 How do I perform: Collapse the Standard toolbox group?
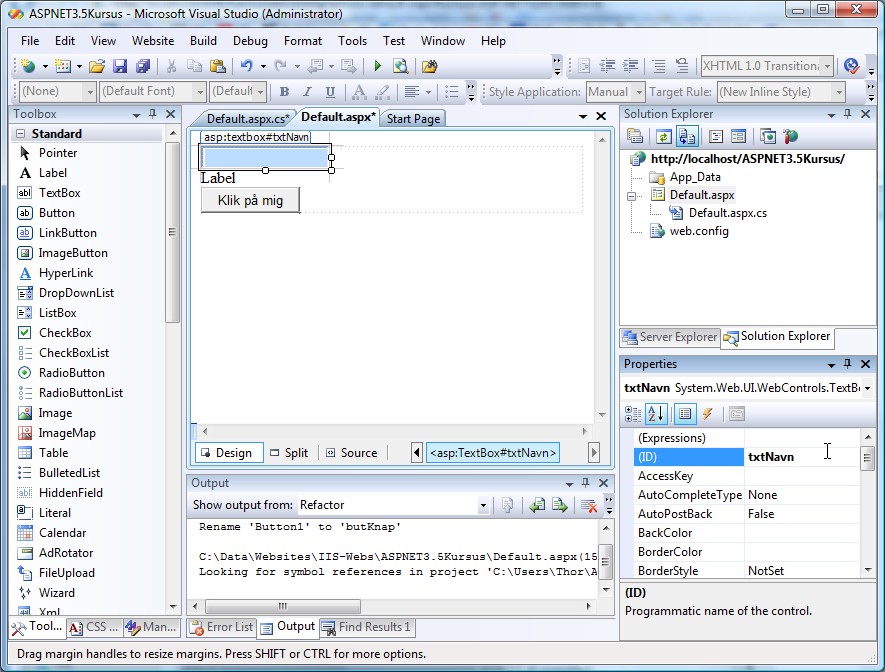[x=21, y=134]
